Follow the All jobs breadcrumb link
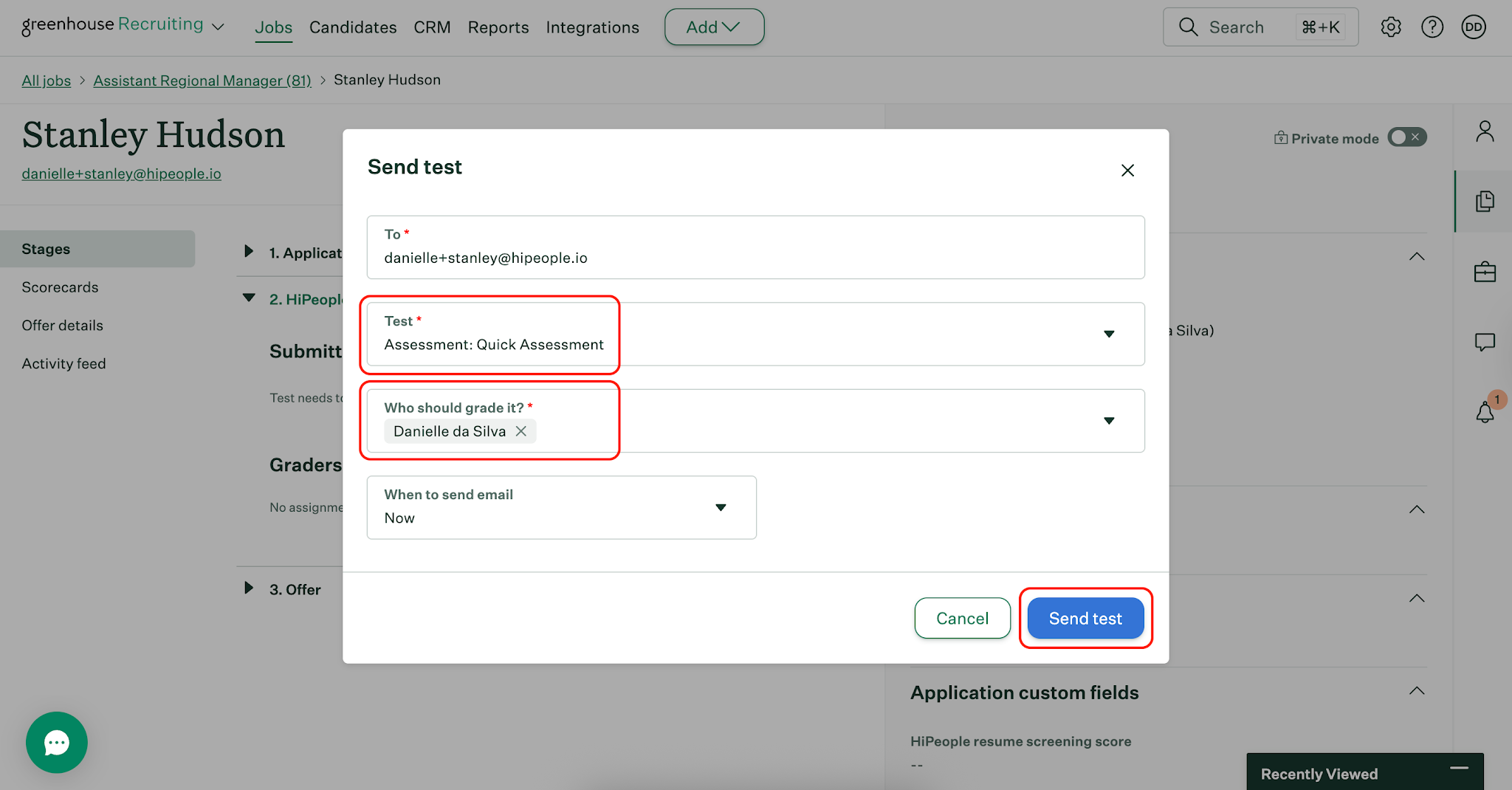Screen dimensions: 1512x790 click(x=47, y=80)
